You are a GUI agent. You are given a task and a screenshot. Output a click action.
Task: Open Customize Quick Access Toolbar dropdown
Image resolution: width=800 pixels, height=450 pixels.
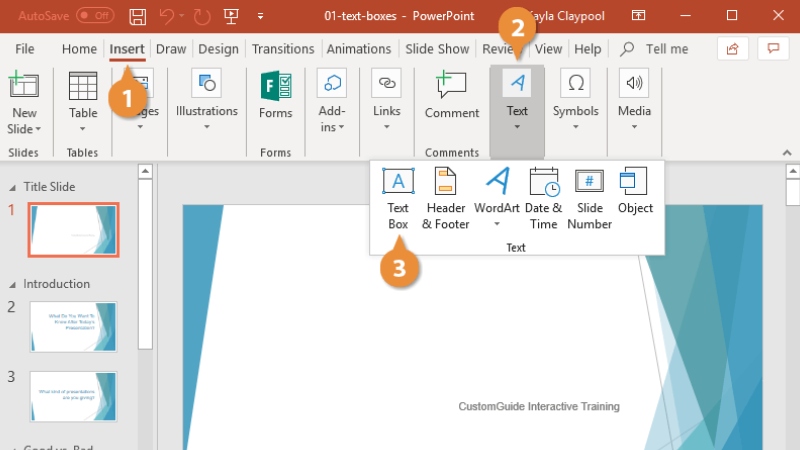[x=260, y=16]
